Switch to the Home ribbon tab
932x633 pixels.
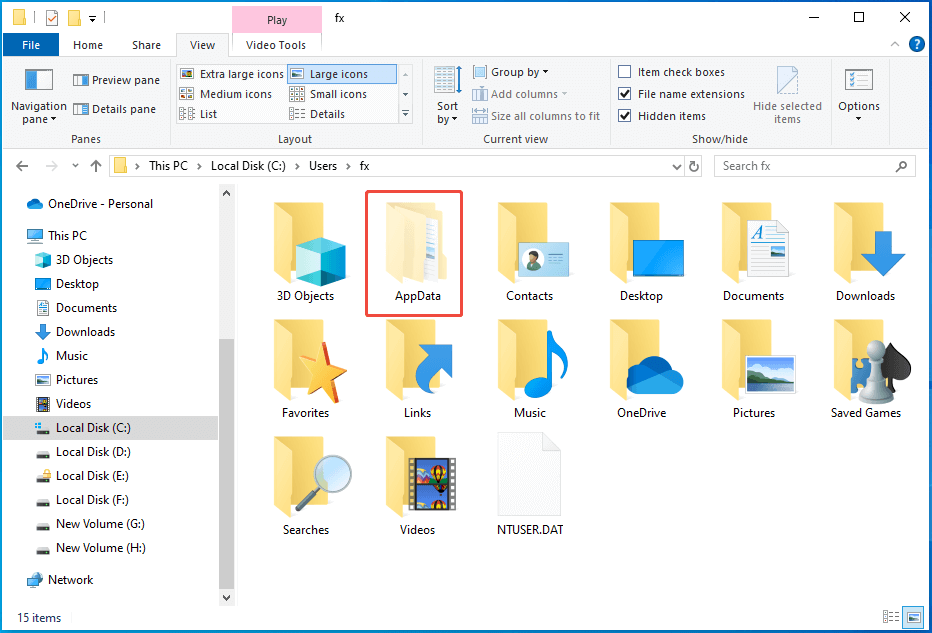[88, 44]
